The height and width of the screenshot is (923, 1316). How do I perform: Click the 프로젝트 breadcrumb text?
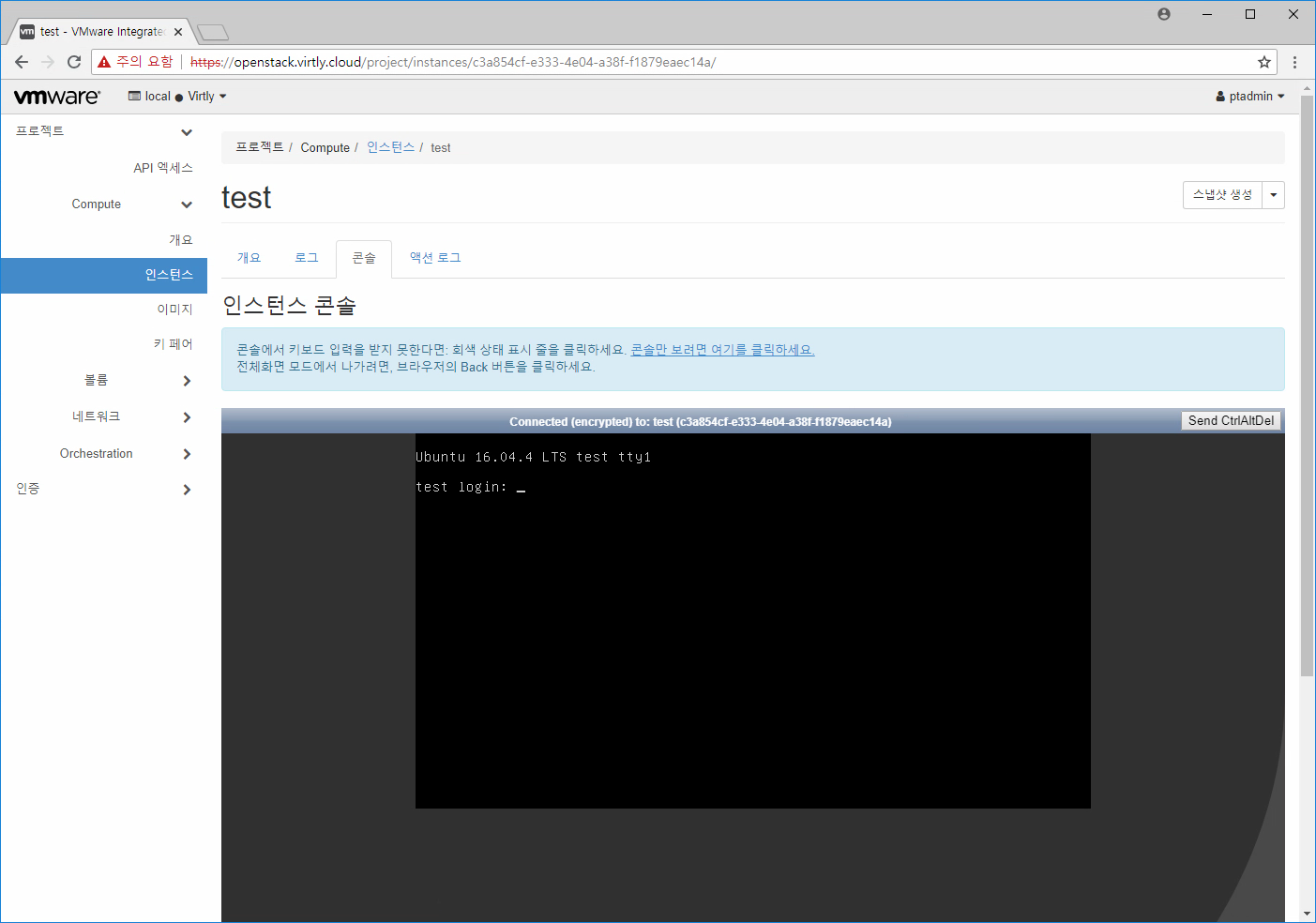(x=260, y=147)
